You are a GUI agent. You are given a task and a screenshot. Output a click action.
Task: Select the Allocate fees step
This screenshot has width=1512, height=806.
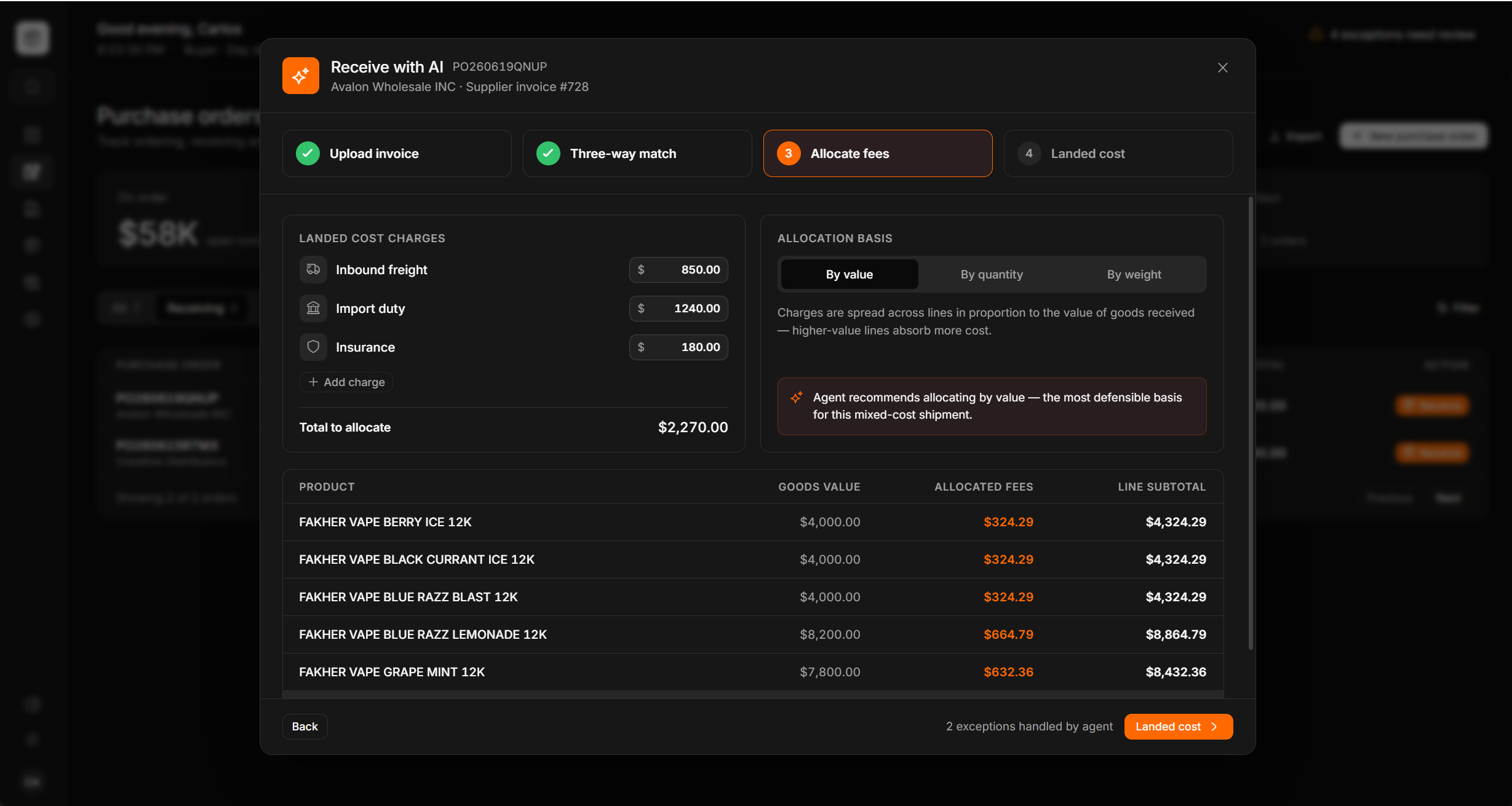pos(878,154)
